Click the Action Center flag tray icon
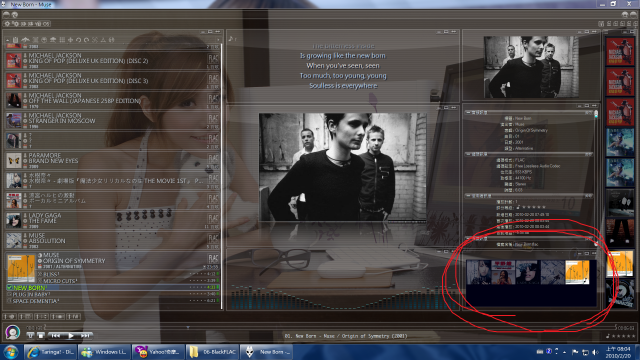The width and height of the screenshot is (640, 360). coord(575,352)
